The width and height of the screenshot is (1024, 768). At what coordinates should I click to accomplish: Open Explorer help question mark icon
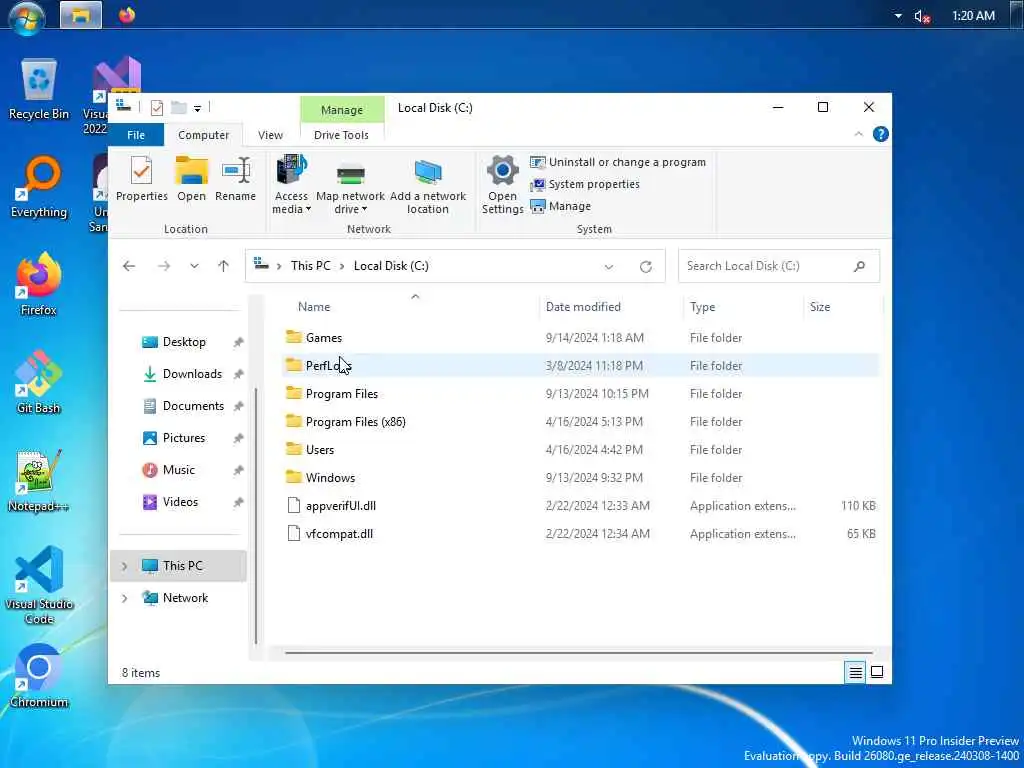[x=880, y=134]
